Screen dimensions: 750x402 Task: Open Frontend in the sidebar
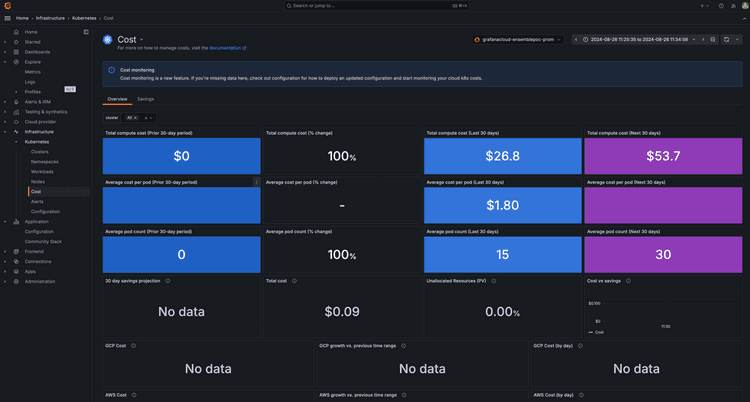pyautogui.click(x=34, y=252)
